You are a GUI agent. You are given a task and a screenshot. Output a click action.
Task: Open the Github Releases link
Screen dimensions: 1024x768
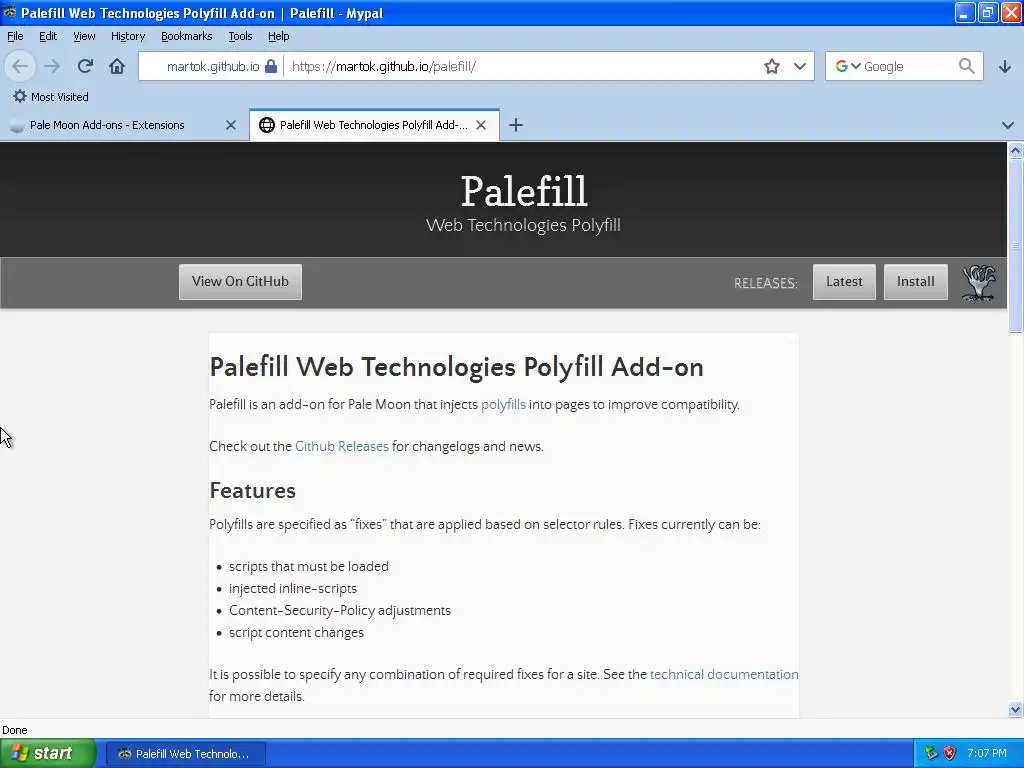(342, 446)
